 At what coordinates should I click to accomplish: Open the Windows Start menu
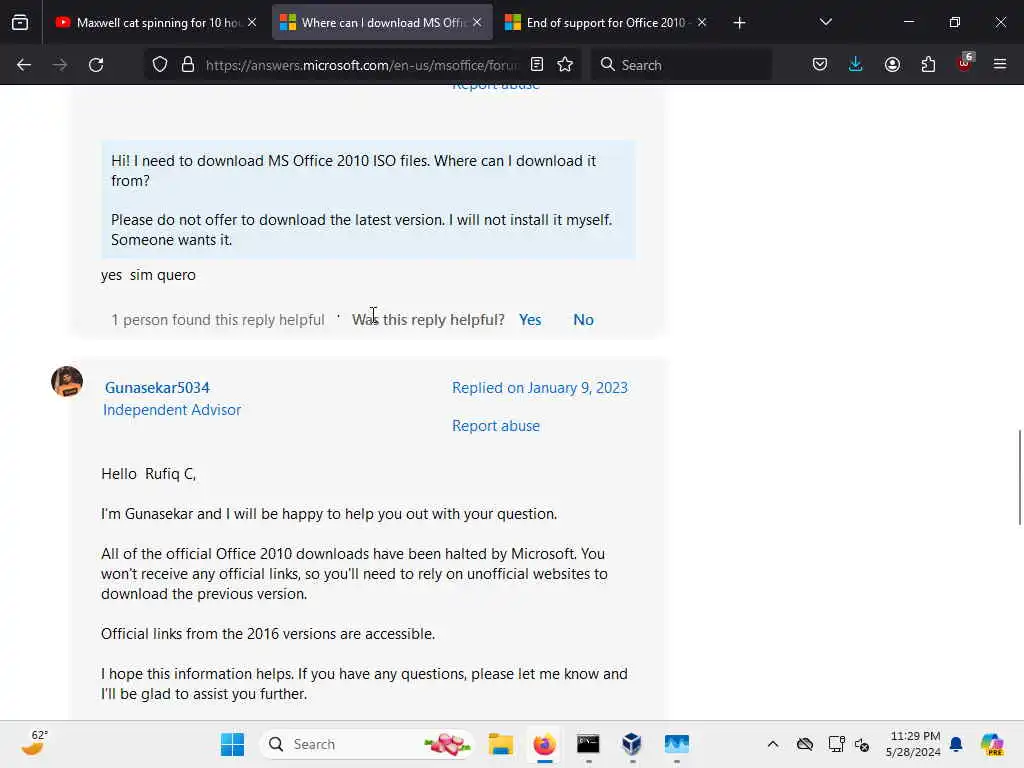tap(232, 744)
